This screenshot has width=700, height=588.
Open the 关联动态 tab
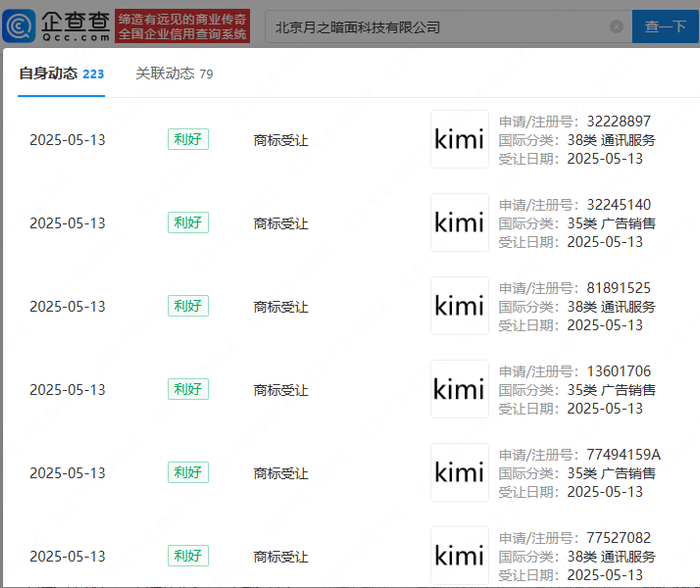pos(174,74)
